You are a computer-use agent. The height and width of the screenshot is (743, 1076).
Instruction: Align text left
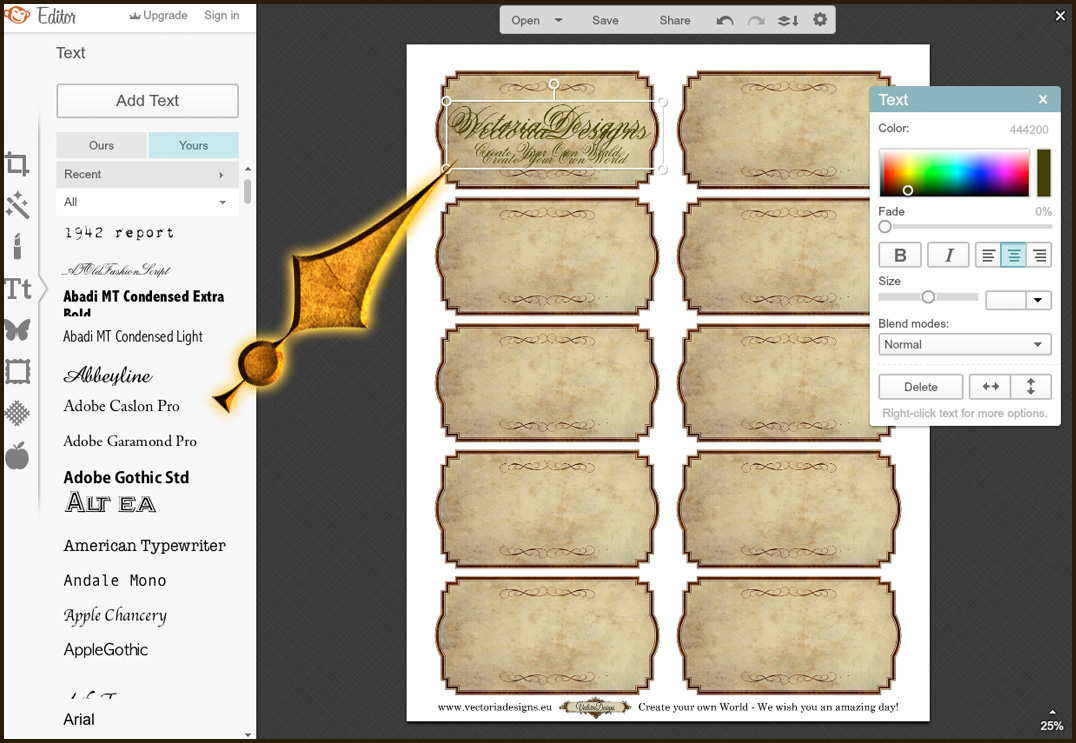[988, 255]
